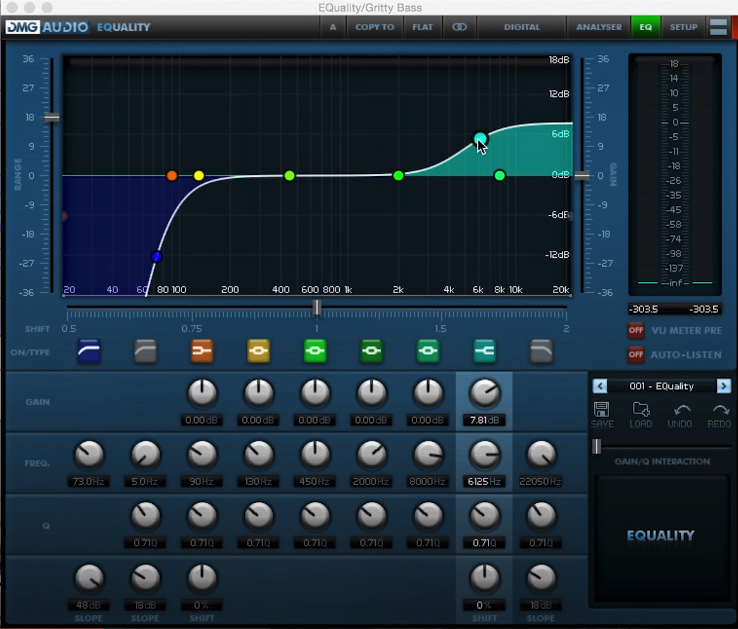This screenshot has height=629, width=738.
Task: Select the green node at 2k on graph
Action: (x=398, y=176)
